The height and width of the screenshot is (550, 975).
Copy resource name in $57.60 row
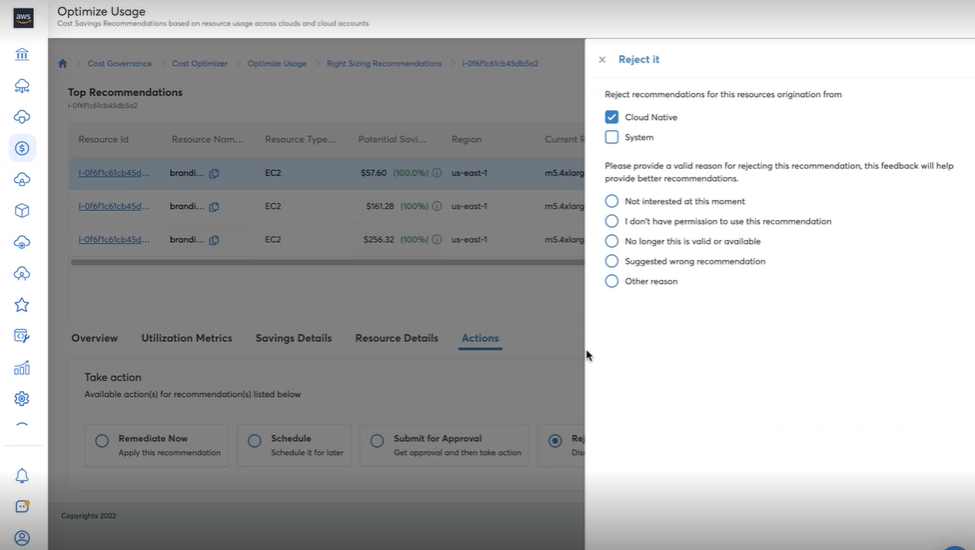214,173
